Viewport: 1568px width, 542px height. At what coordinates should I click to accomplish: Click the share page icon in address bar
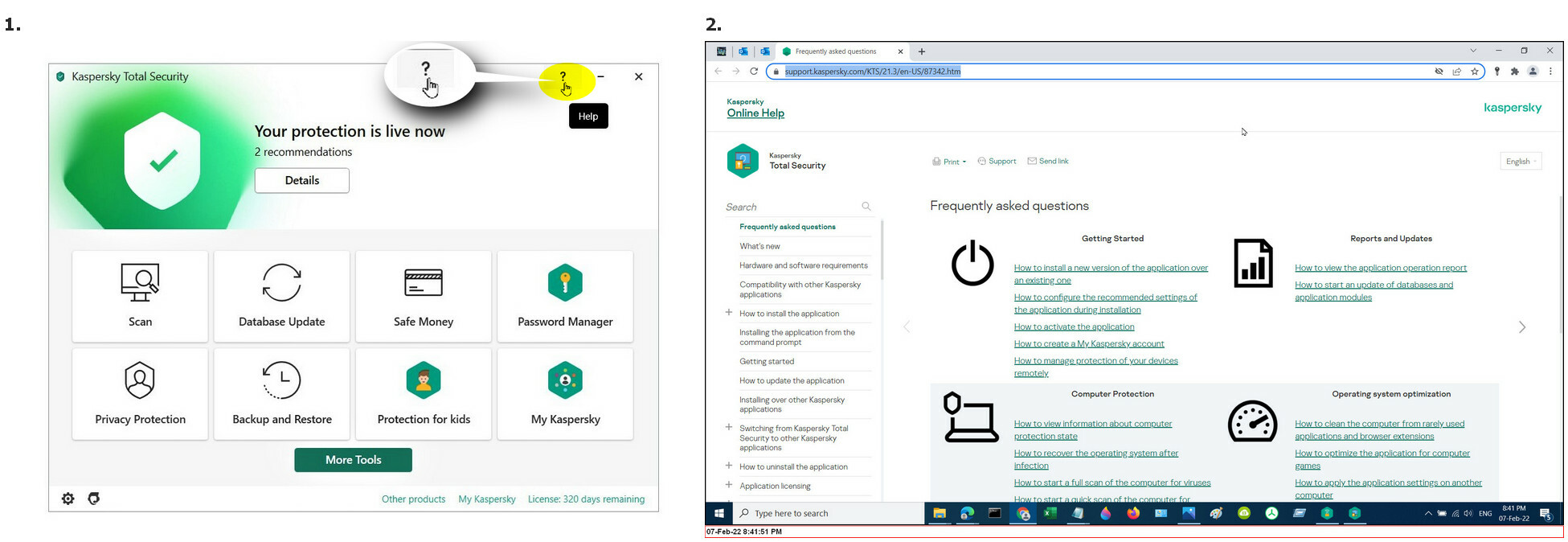[1456, 72]
